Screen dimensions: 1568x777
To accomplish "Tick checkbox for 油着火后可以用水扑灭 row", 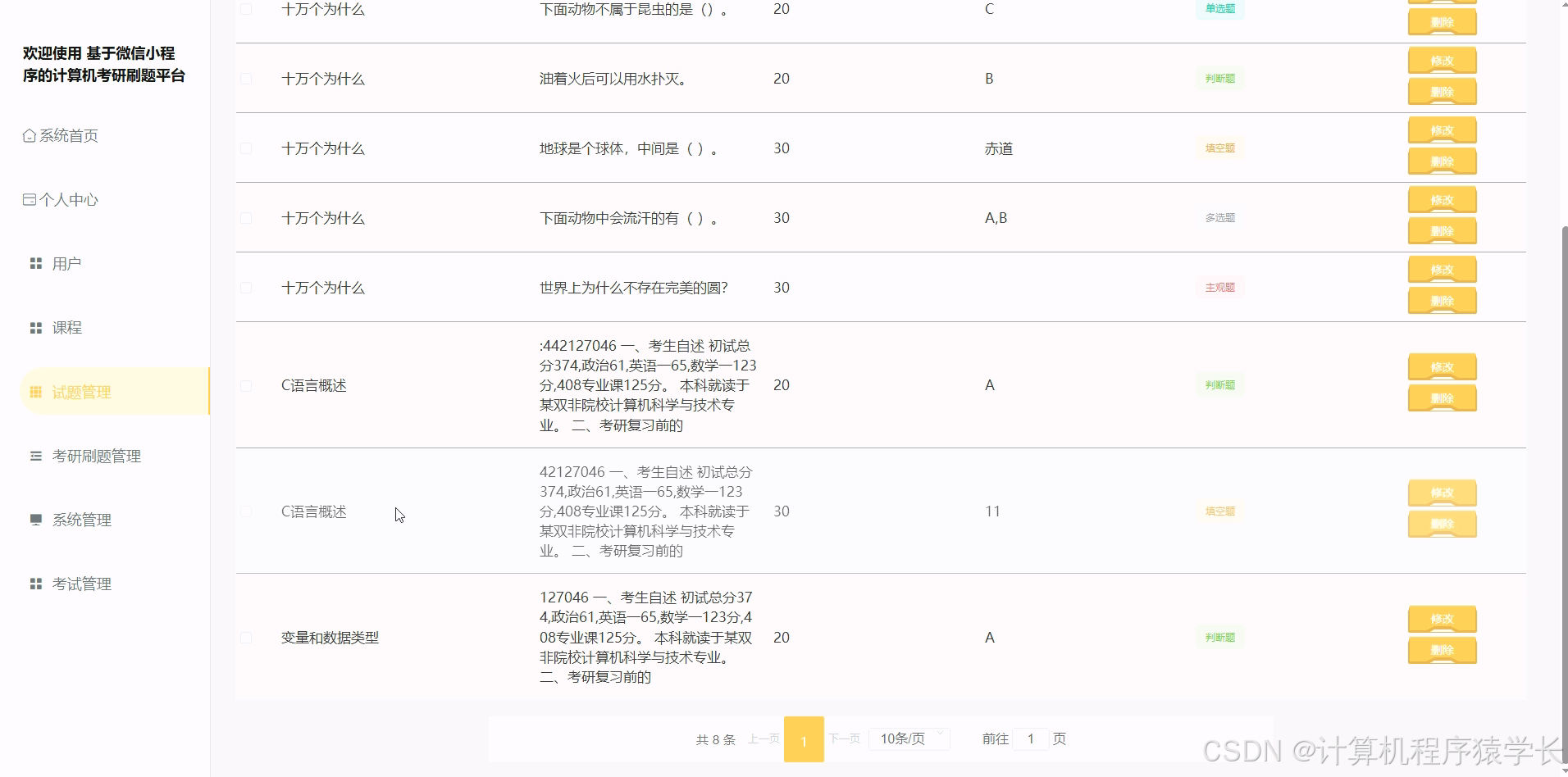I will click(x=246, y=79).
